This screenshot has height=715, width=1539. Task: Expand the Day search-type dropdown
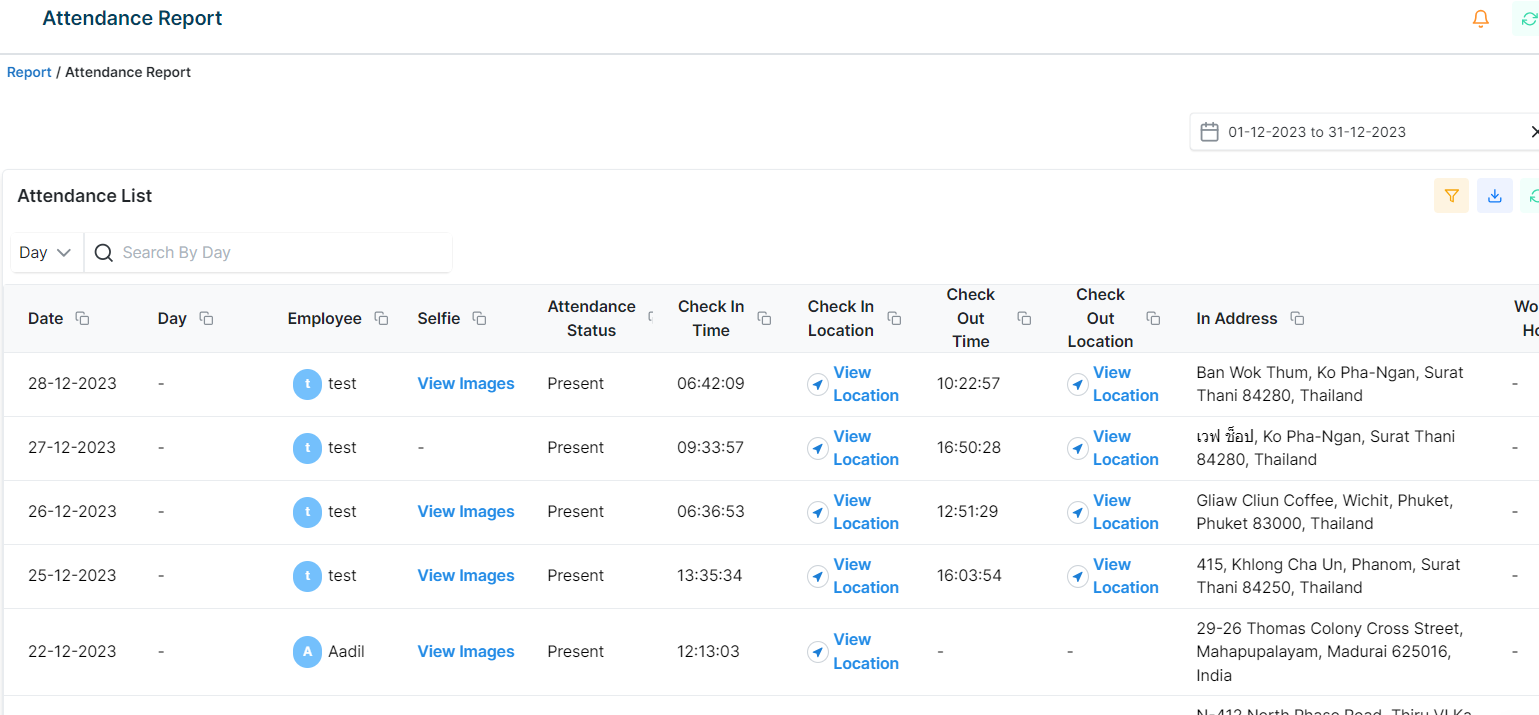click(46, 253)
